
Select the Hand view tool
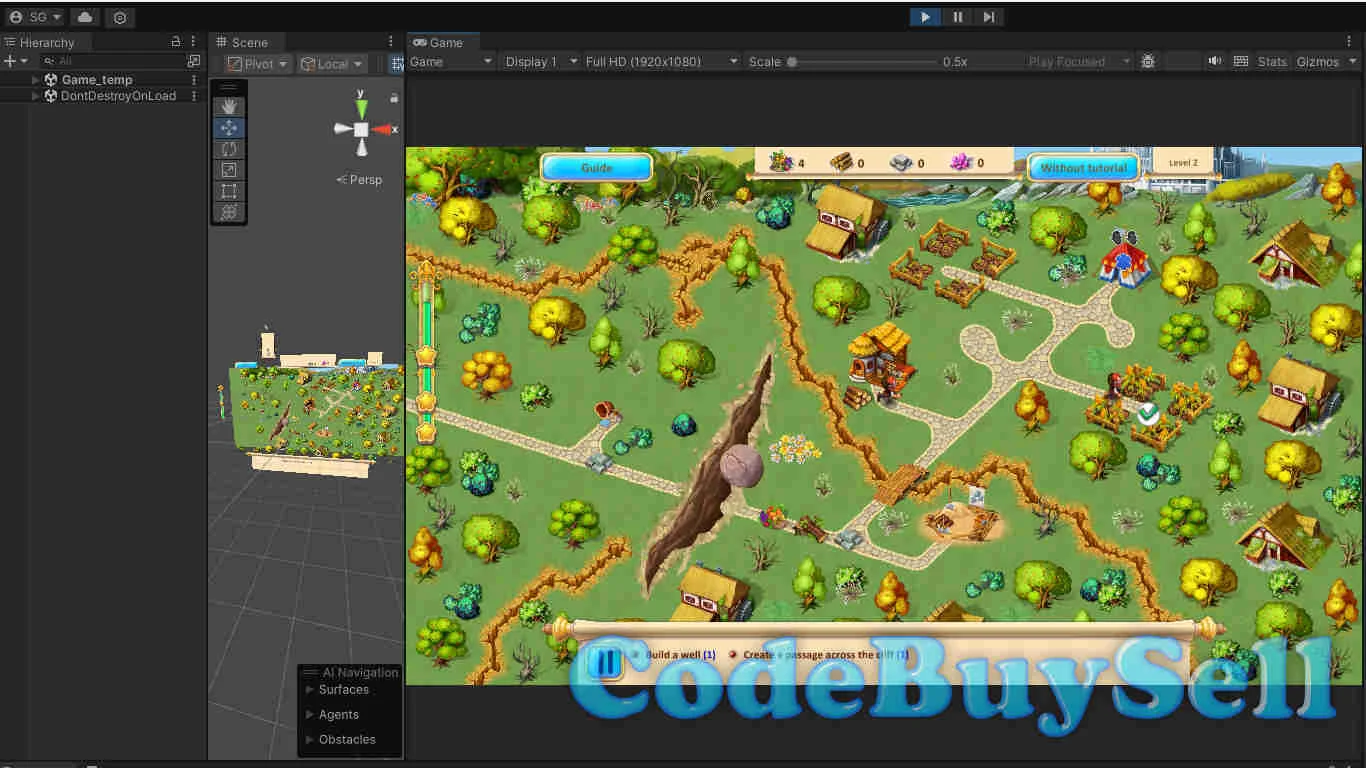[229, 106]
